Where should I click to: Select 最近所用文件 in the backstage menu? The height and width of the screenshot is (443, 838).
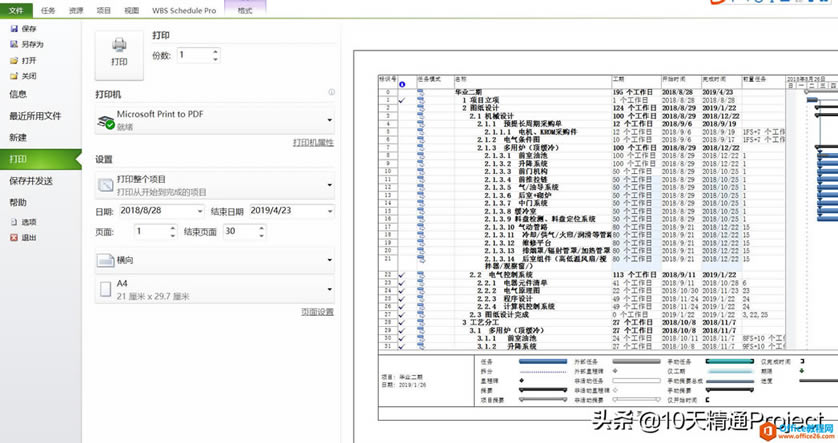[35, 115]
